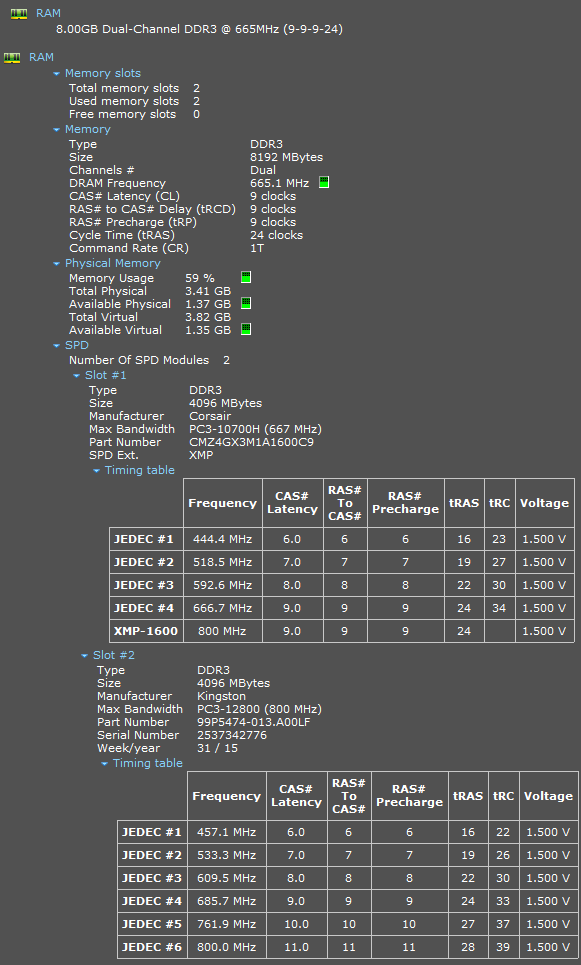
Task: Click the RAM section heading above Memory slots
Action: pos(41,57)
